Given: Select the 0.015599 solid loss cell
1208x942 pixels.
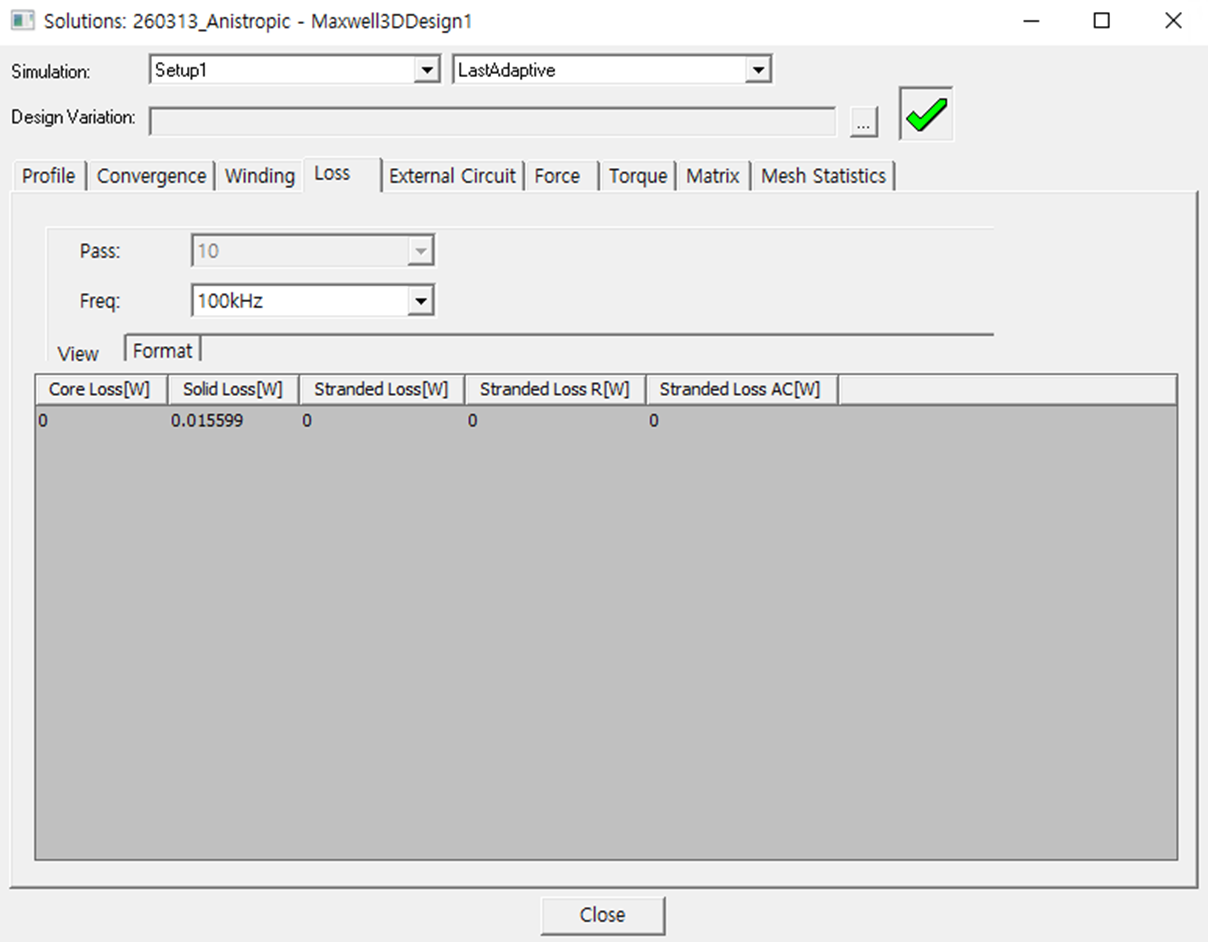Looking at the screenshot, I should (207, 421).
